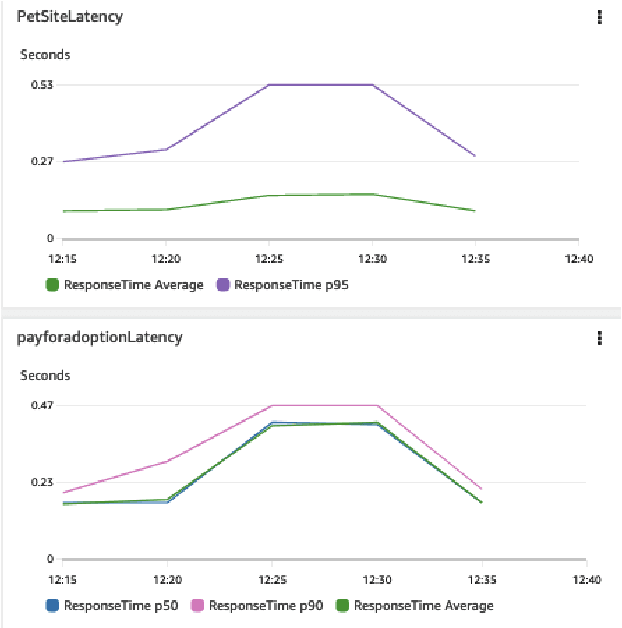The image size is (622, 628).
Task: Click the 0.47 y-axis value
Action: coord(40,405)
